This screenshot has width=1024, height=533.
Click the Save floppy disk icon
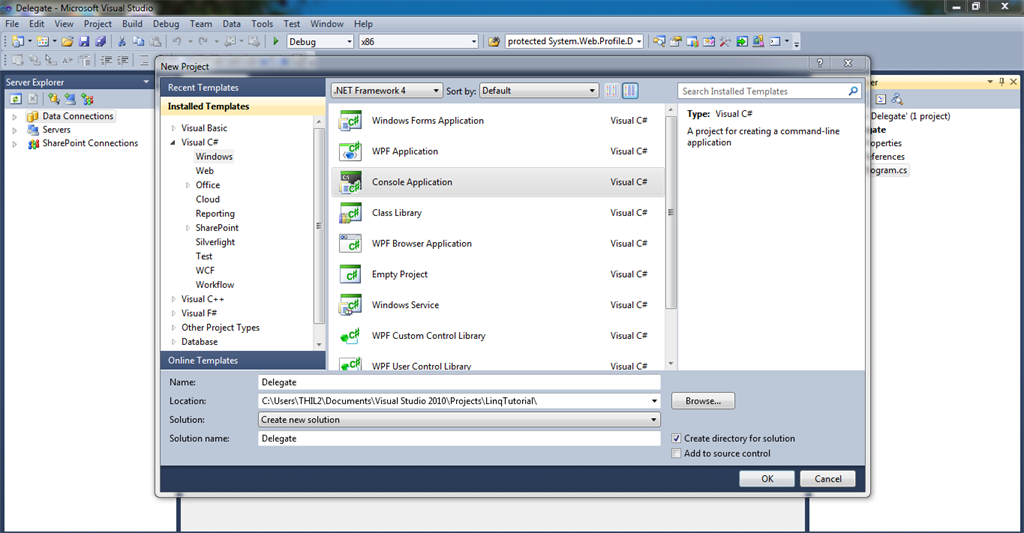84,41
